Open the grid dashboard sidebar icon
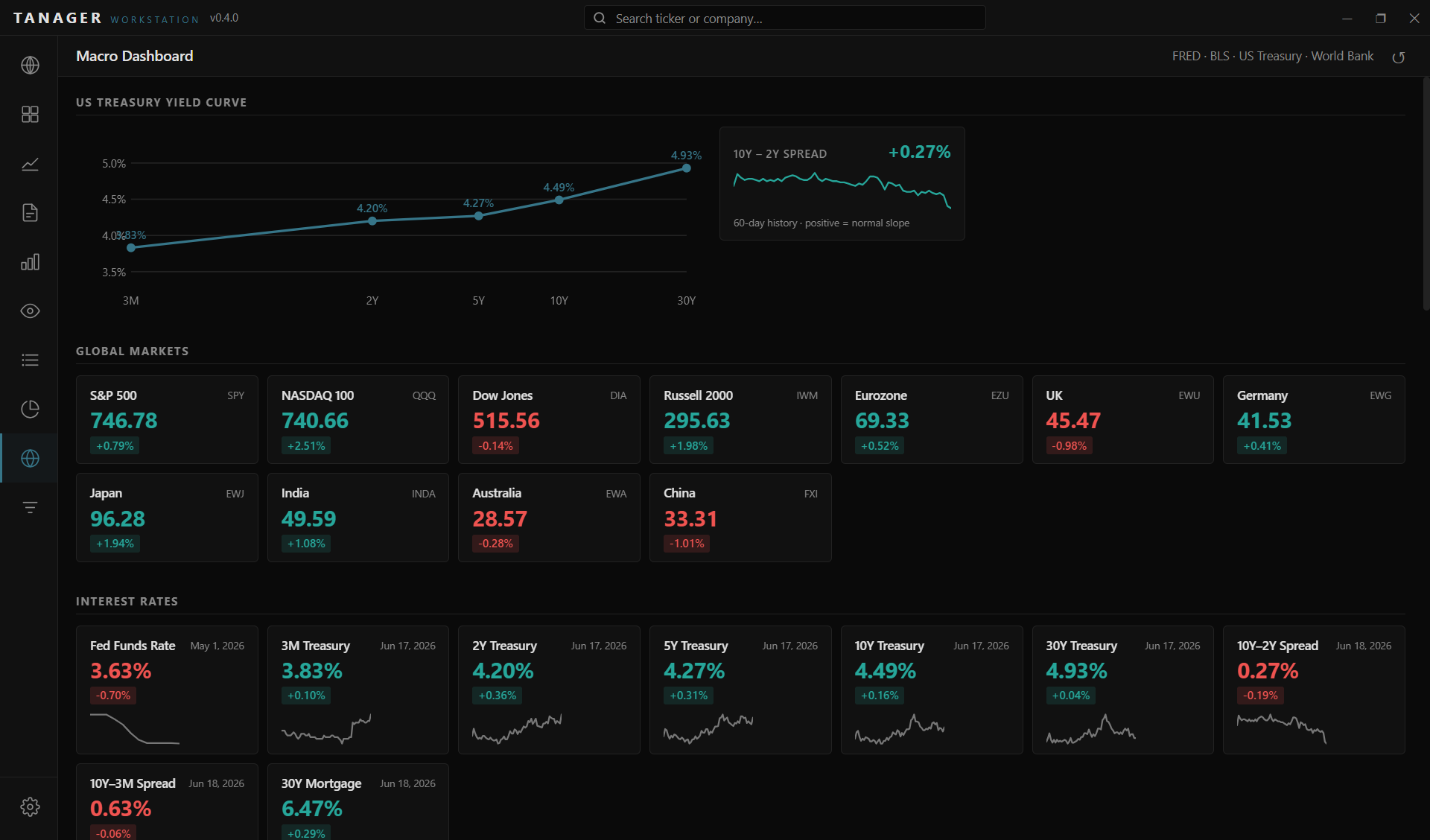Screen dimensions: 1430x840 pos(30,115)
